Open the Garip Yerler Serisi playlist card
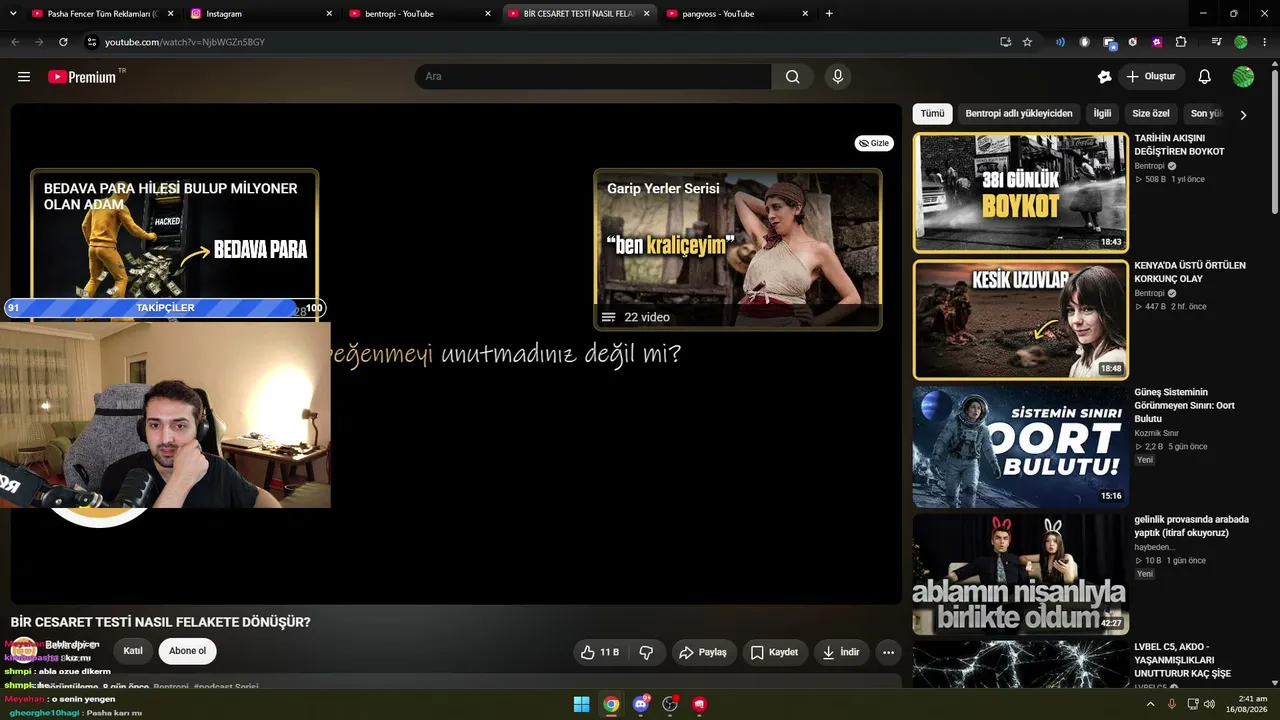Image resolution: width=1280 pixels, height=720 pixels. click(738, 249)
